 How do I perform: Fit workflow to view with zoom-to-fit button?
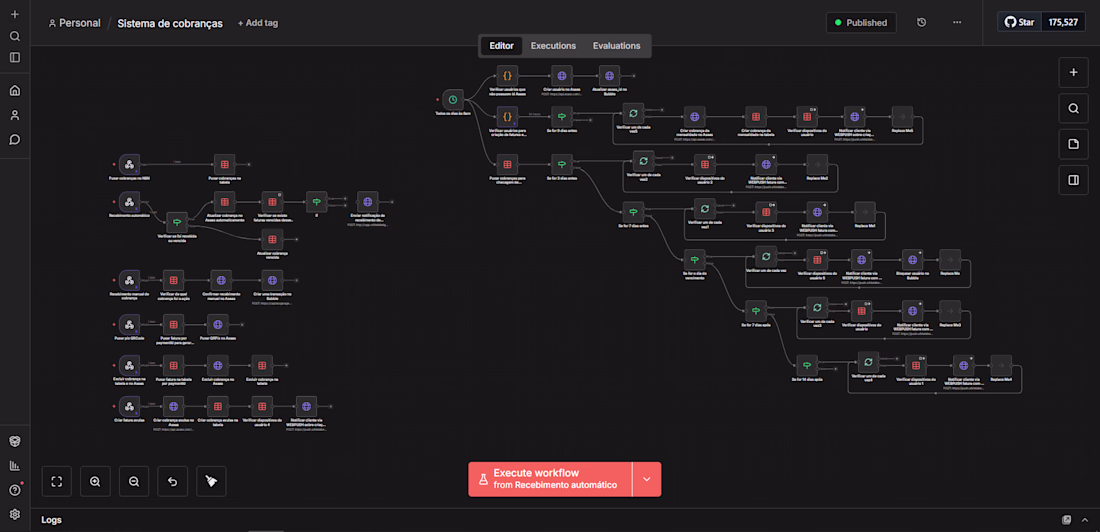pyautogui.click(x=57, y=481)
